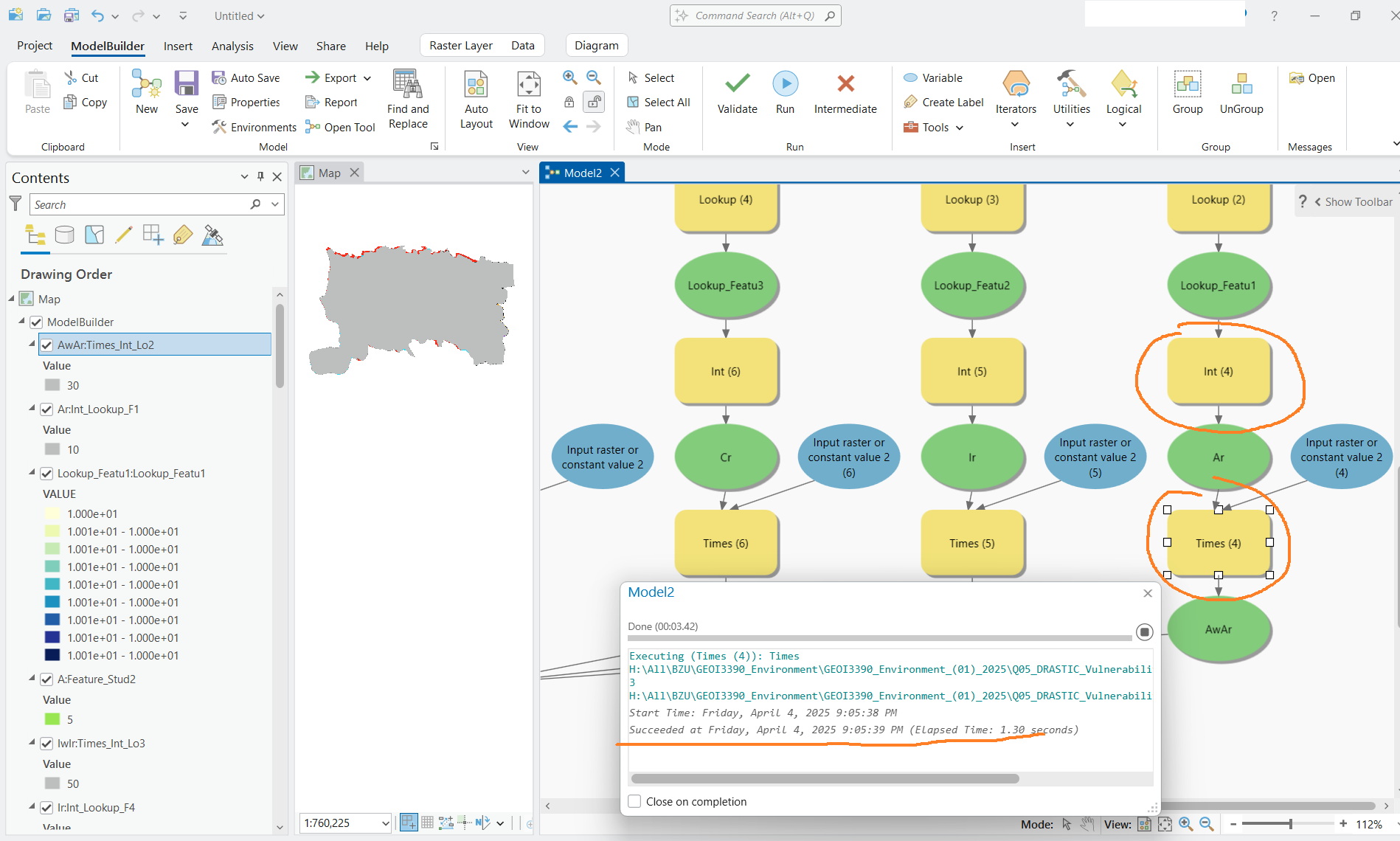The width and height of the screenshot is (1400, 841).
Task: Open the Share menu
Action: (330, 46)
